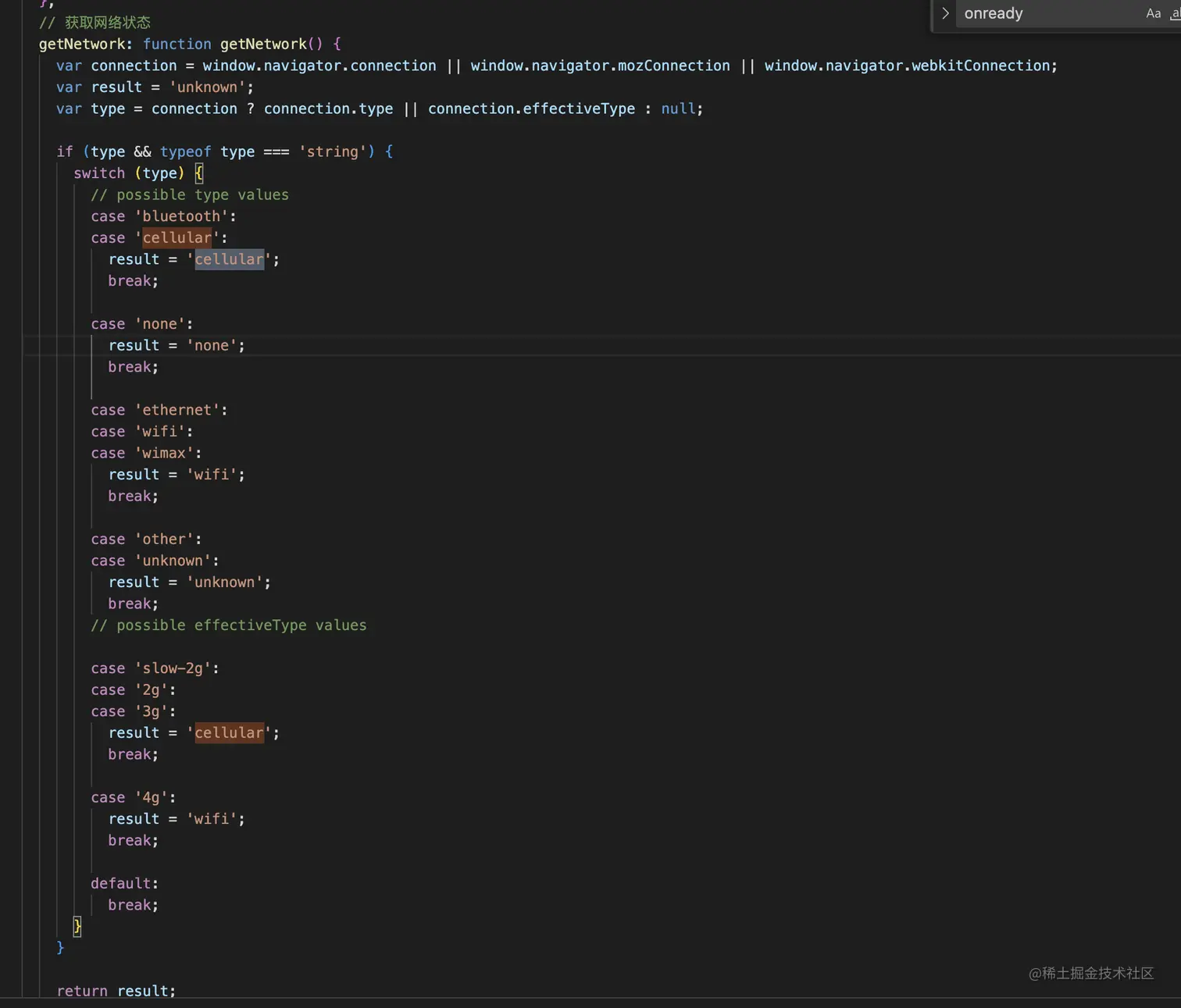The width and height of the screenshot is (1181, 1008).
Task: Click the '2g' case string
Action: tap(151, 689)
